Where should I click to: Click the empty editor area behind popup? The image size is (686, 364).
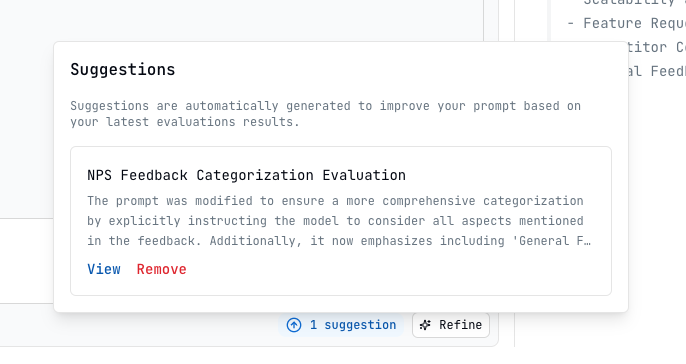241,20
